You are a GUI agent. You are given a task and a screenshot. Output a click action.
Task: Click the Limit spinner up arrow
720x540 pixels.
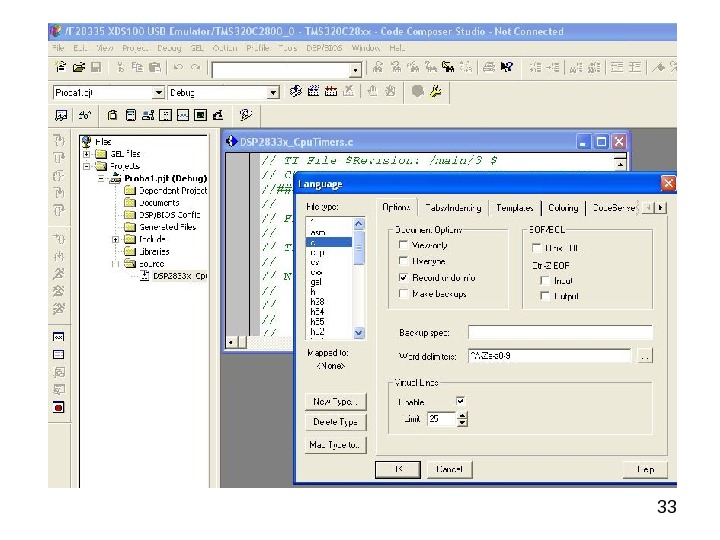(x=462, y=415)
